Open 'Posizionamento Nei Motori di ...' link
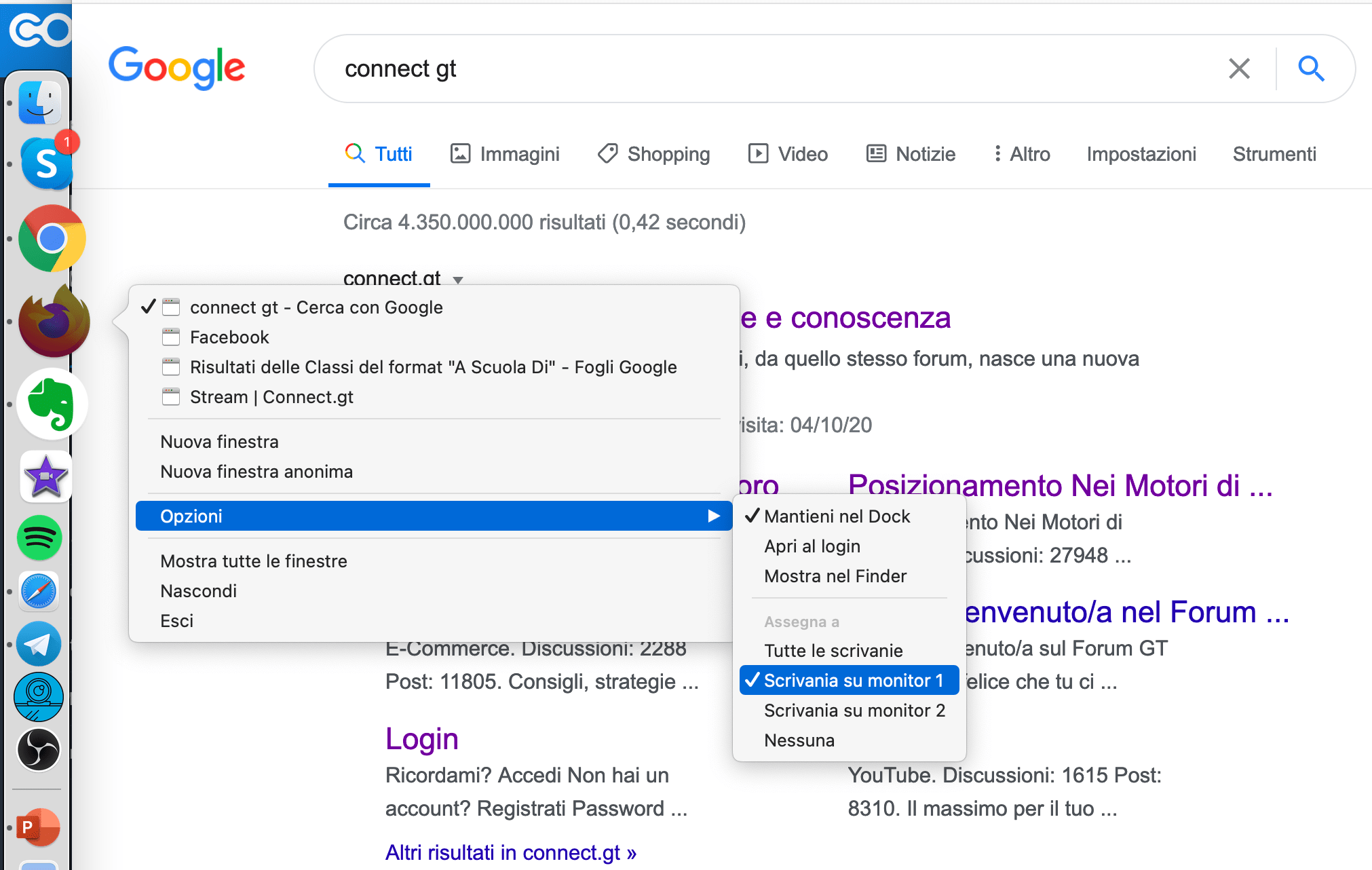This screenshot has width=1372, height=870. [x=1061, y=485]
